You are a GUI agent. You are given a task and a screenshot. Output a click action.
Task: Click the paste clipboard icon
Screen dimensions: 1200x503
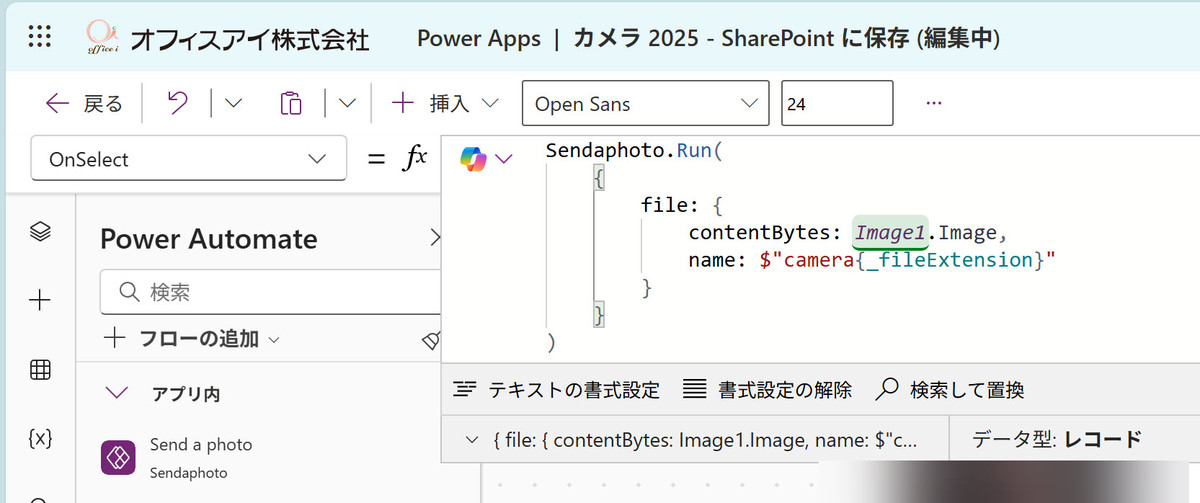point(290,103)
